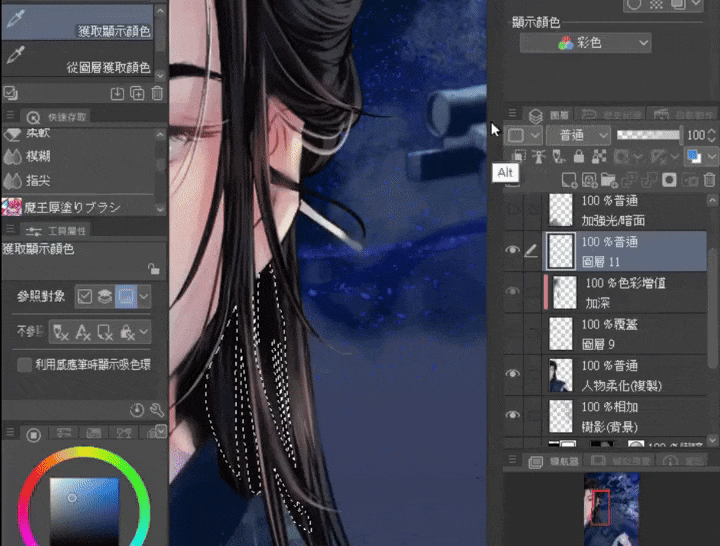Switch to 工具屬性 tool property tab
This screenshot has height=546, width=720.
[56, 231]
